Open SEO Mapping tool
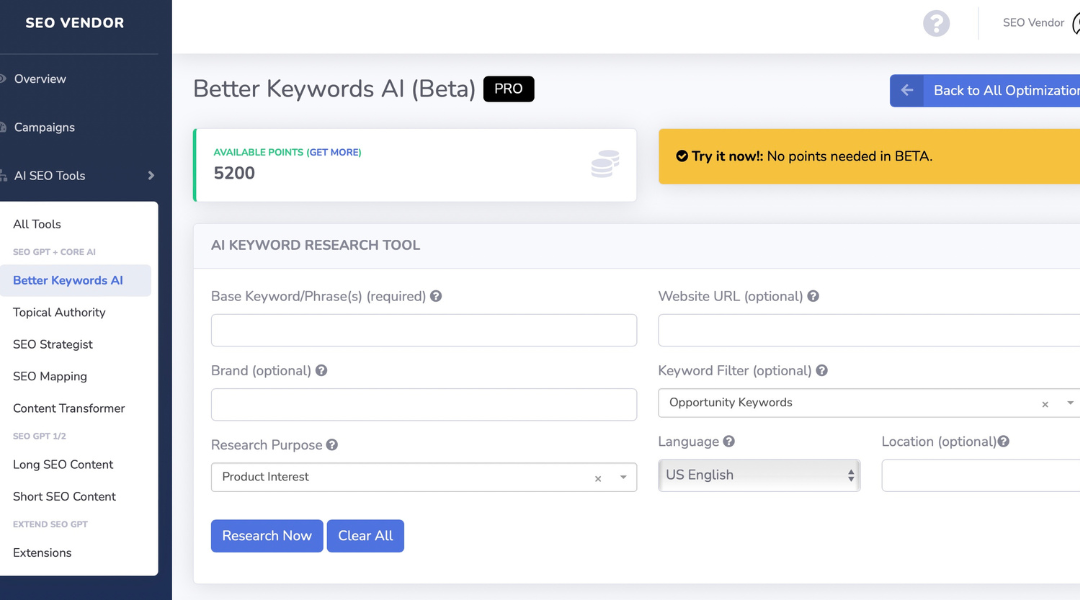1080x600 pixels. [50, 376]
